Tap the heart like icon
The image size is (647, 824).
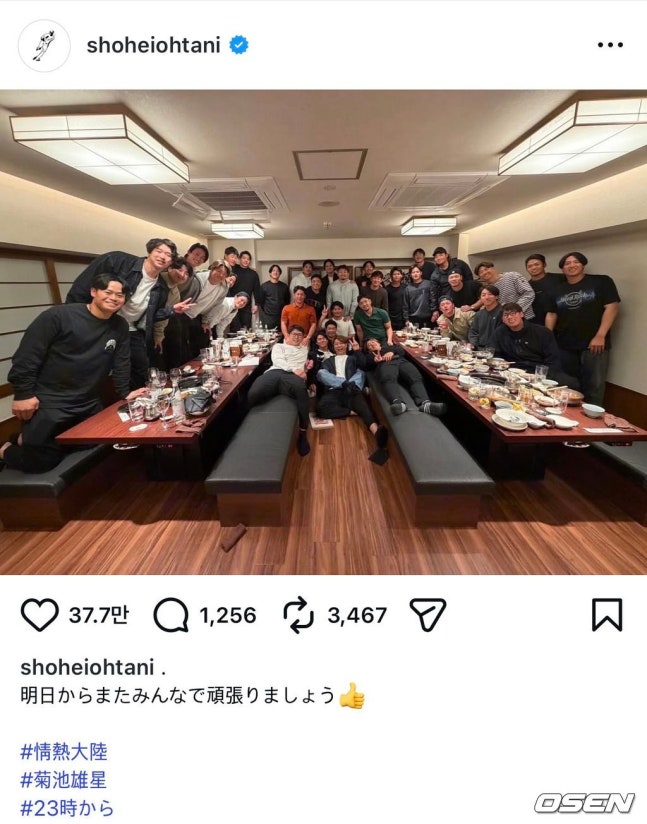(x=39, y=614)
